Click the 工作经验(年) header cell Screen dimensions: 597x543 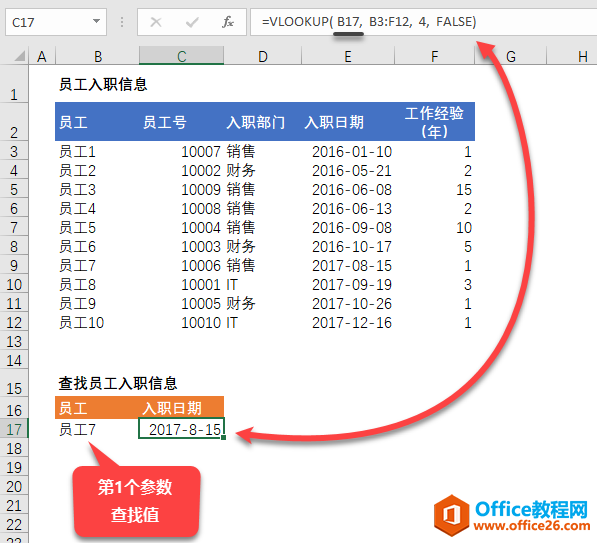coord(434,122)
